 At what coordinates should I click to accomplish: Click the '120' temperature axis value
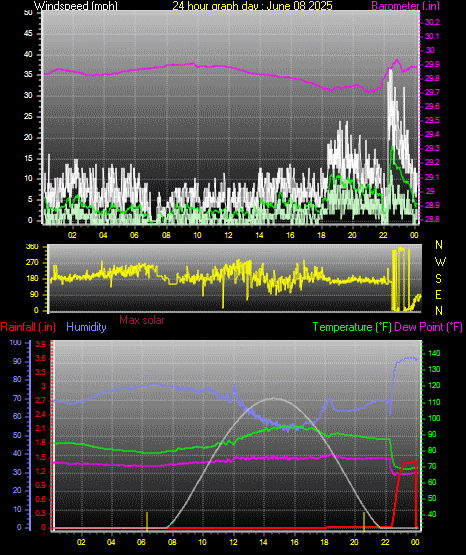point(434,385)
